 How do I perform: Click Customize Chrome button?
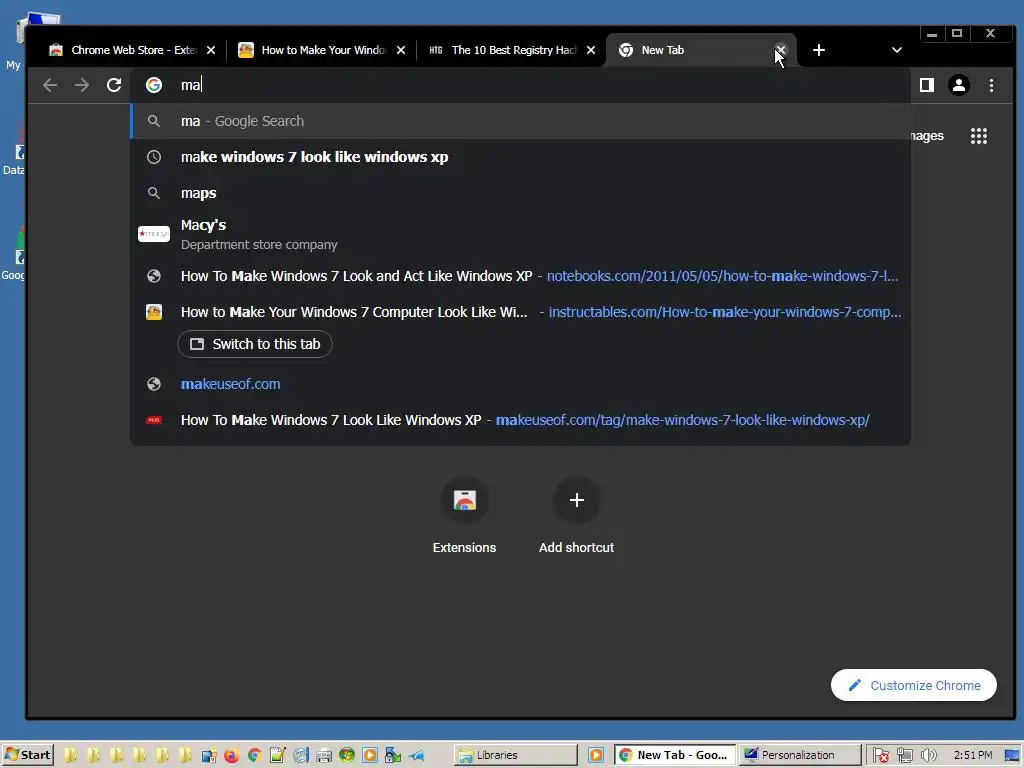(914, 685)
